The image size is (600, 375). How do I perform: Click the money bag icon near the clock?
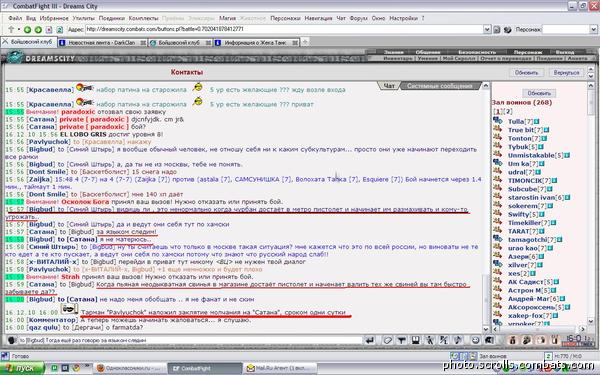513,340
